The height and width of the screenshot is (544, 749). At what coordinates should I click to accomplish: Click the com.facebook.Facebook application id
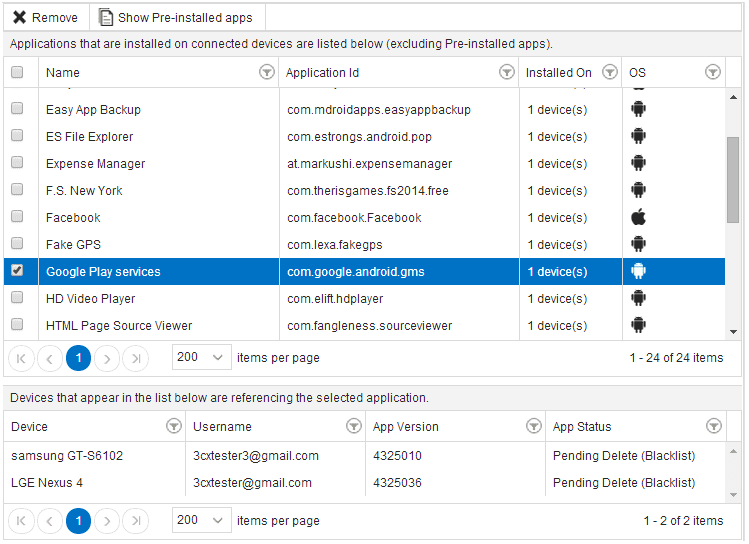point(354,218)
